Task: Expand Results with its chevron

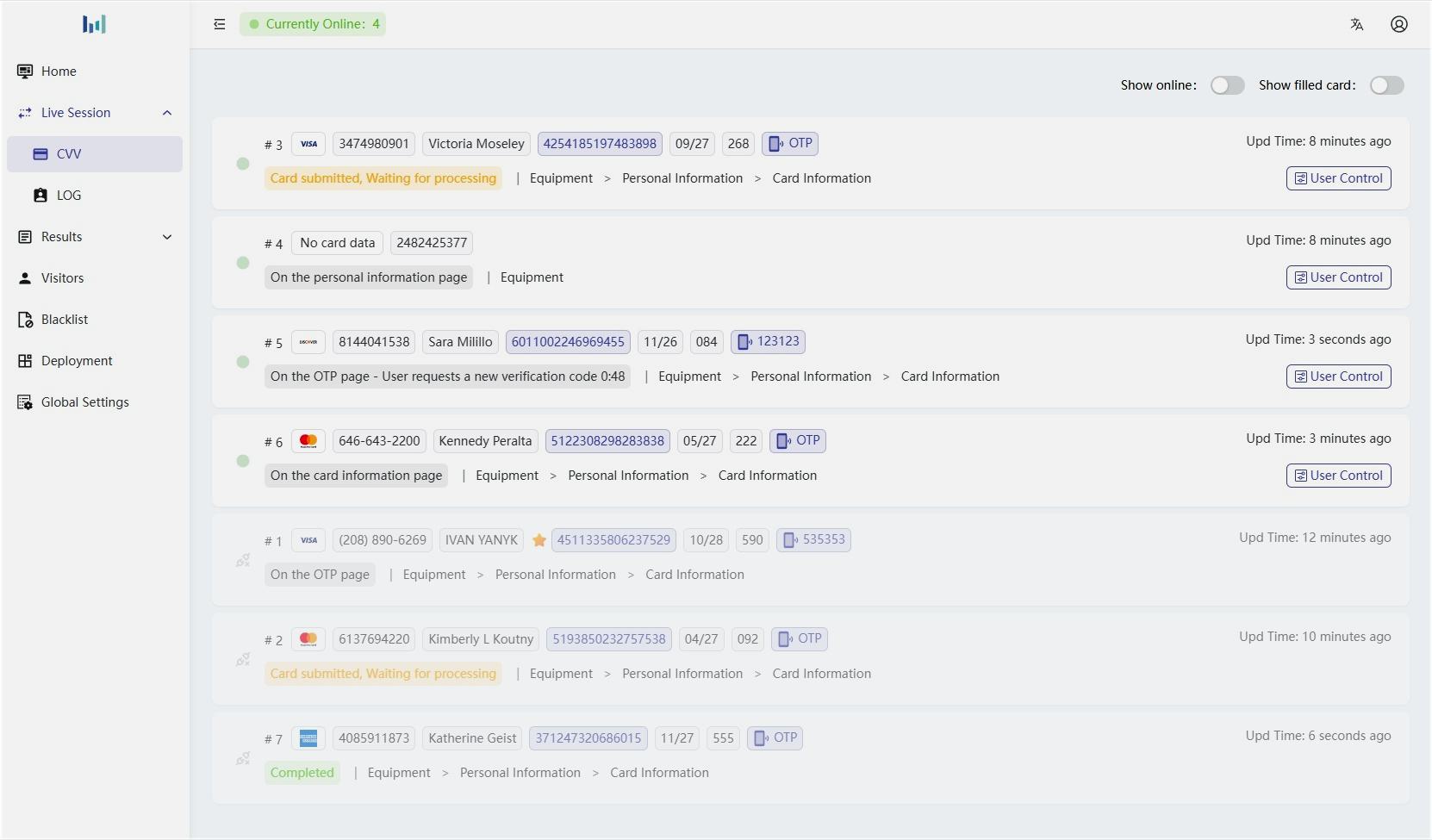Action: click(167, 237)
